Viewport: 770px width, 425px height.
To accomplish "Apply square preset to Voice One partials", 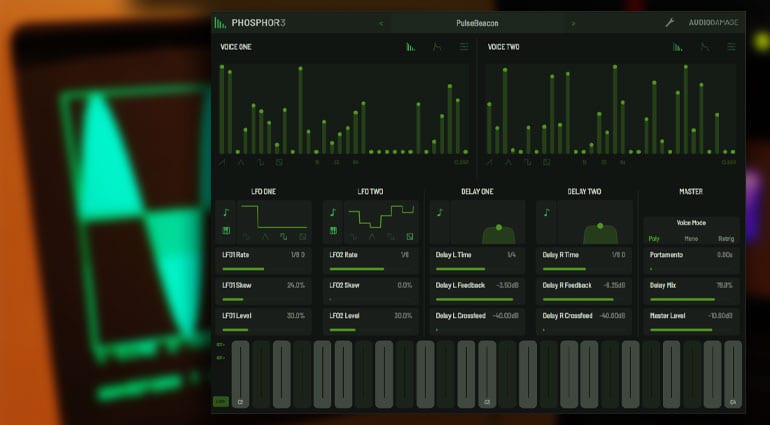I will point(260,162).
